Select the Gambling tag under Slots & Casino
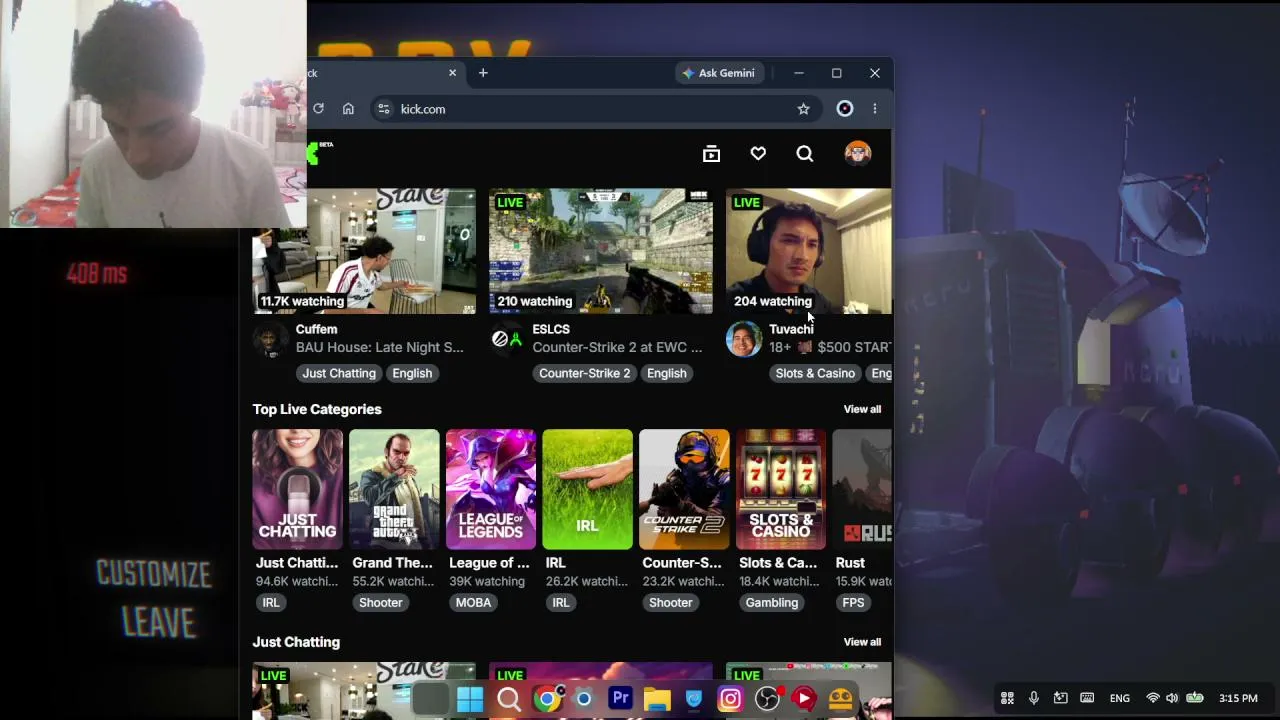This screenshot has width=1280, height=720. point(772,603)
